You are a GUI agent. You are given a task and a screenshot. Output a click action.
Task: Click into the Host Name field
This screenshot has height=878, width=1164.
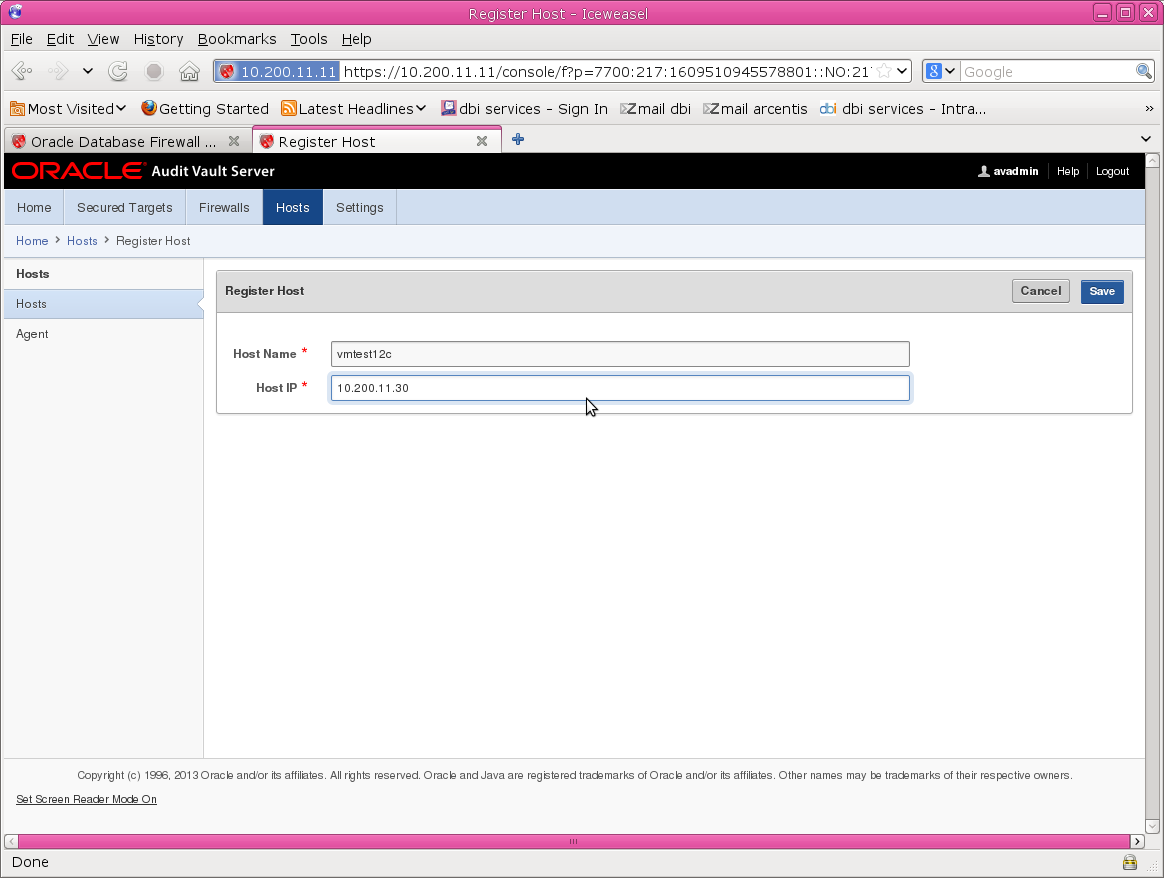(620, 354)
